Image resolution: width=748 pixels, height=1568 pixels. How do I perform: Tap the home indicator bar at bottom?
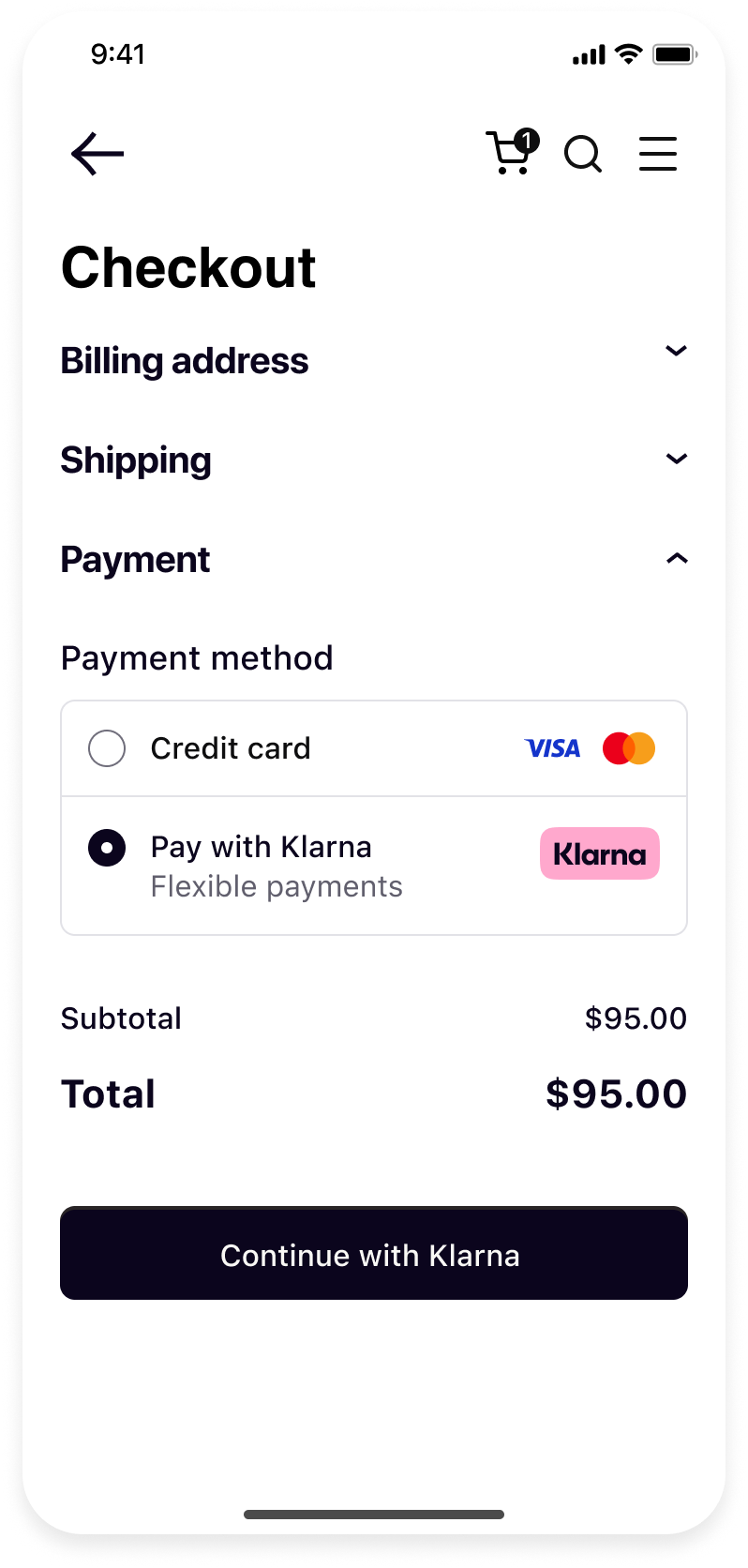coord(374,1515)
